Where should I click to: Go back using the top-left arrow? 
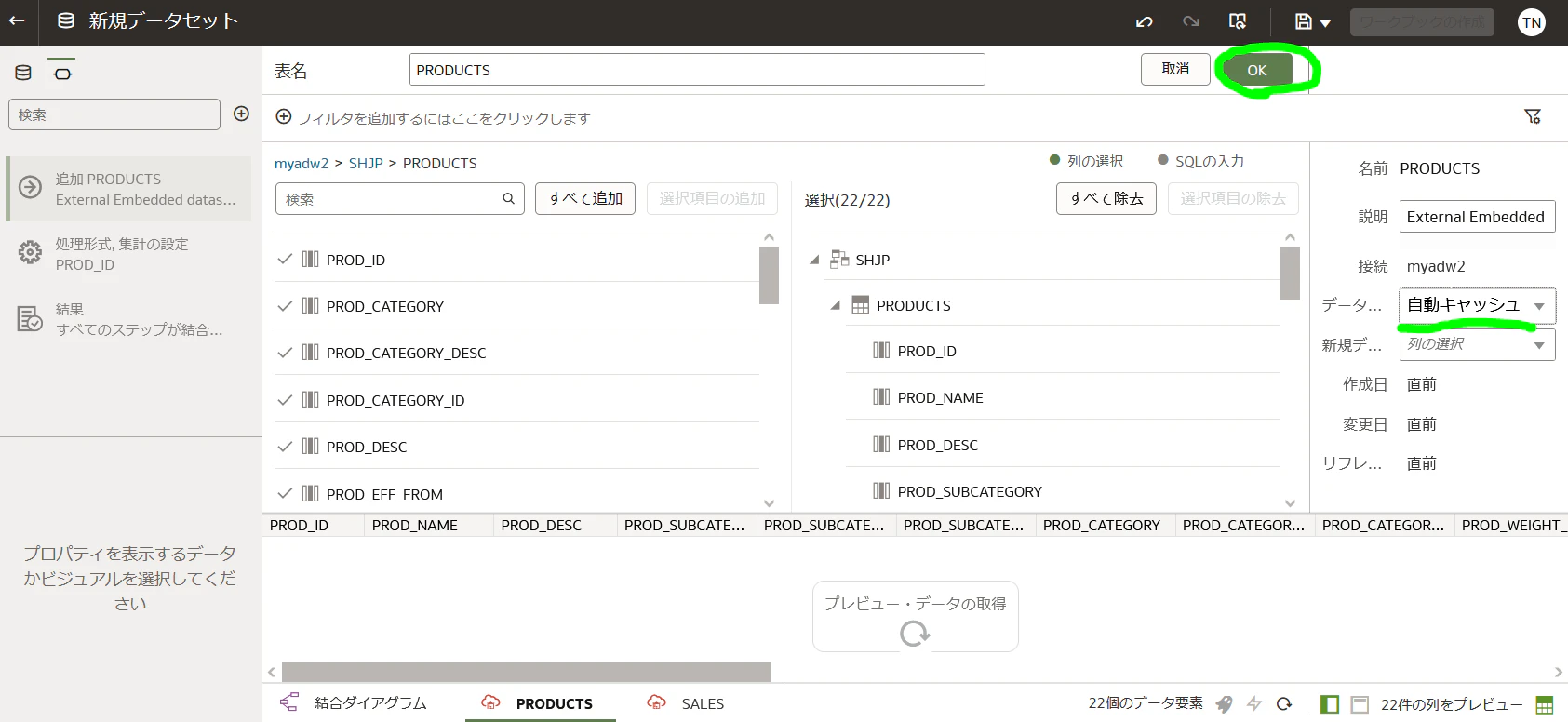[x=17, y=20]
